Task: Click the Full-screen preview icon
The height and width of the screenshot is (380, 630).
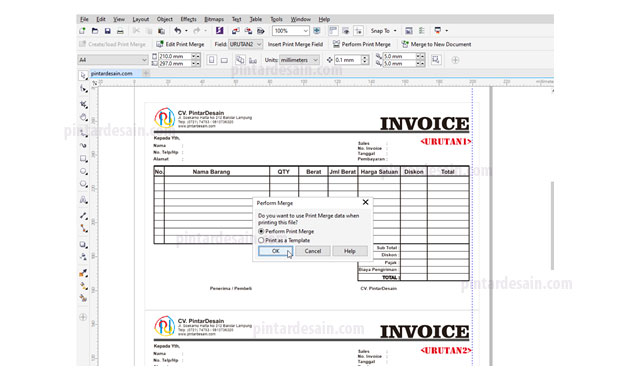Action: pyautogui.click(x=317, y=31)
